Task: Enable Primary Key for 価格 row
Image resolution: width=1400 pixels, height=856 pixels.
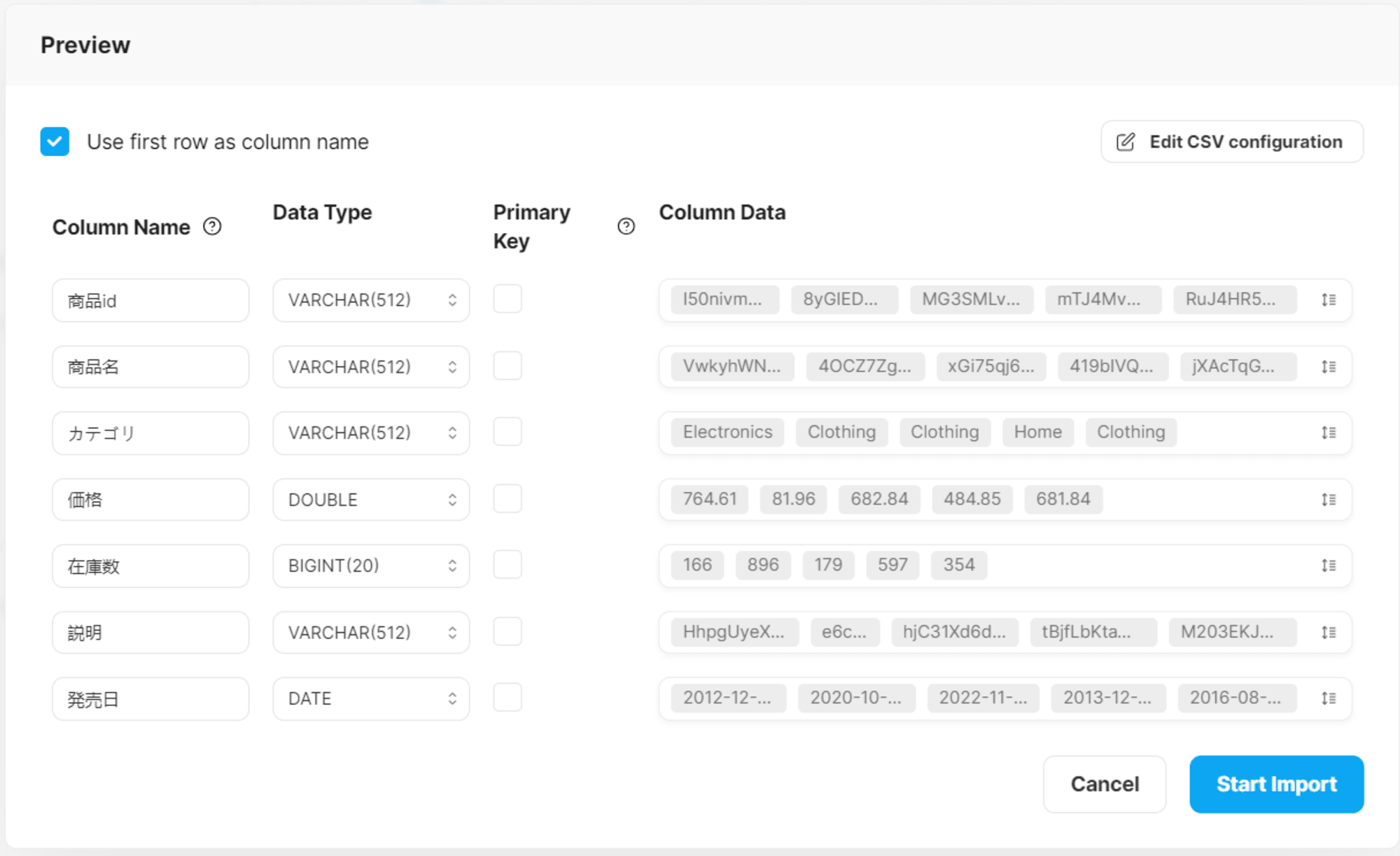Action: (509, 498)
